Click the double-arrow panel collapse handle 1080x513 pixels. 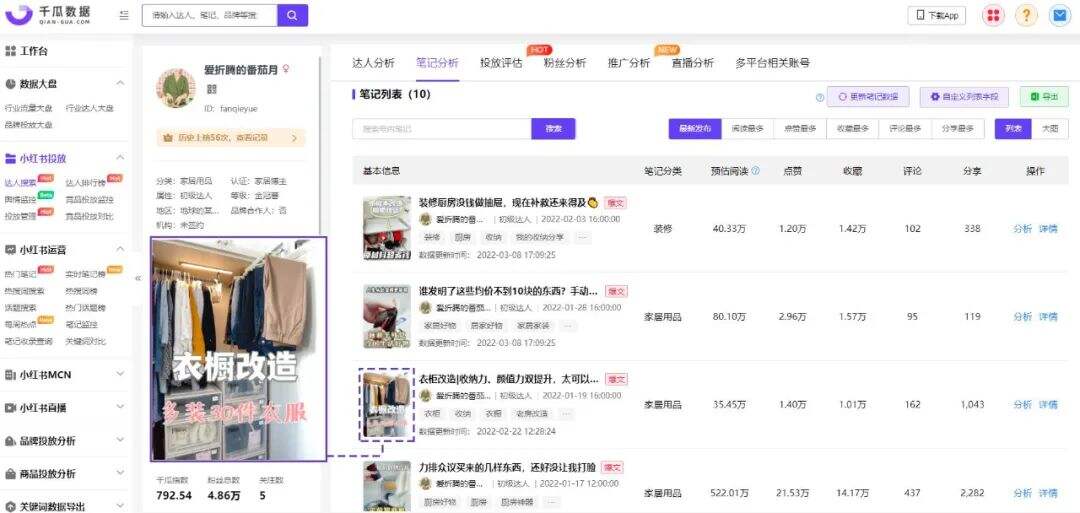click(138, 278)
